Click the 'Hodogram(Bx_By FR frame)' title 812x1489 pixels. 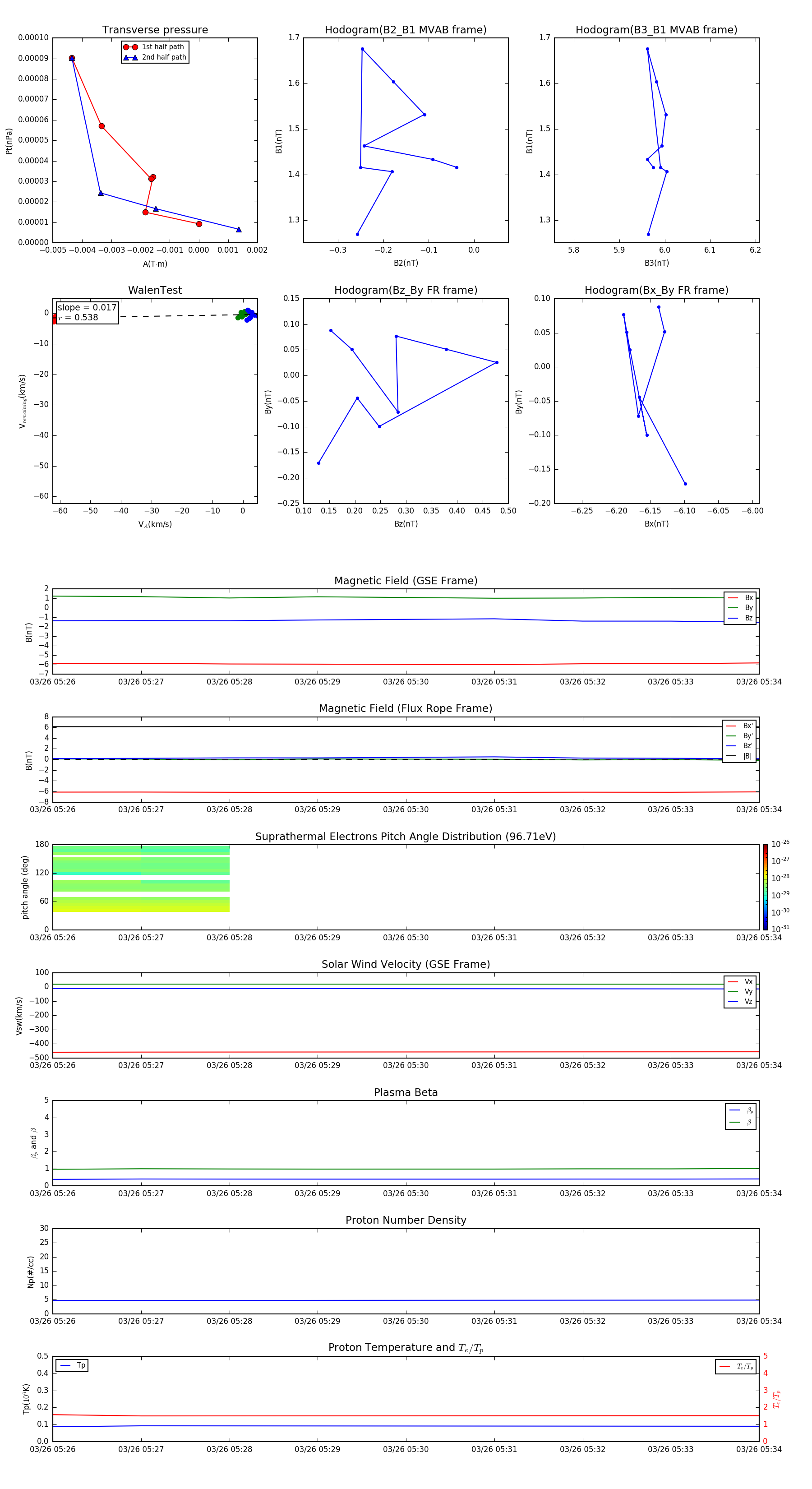[x=656, y=290]
